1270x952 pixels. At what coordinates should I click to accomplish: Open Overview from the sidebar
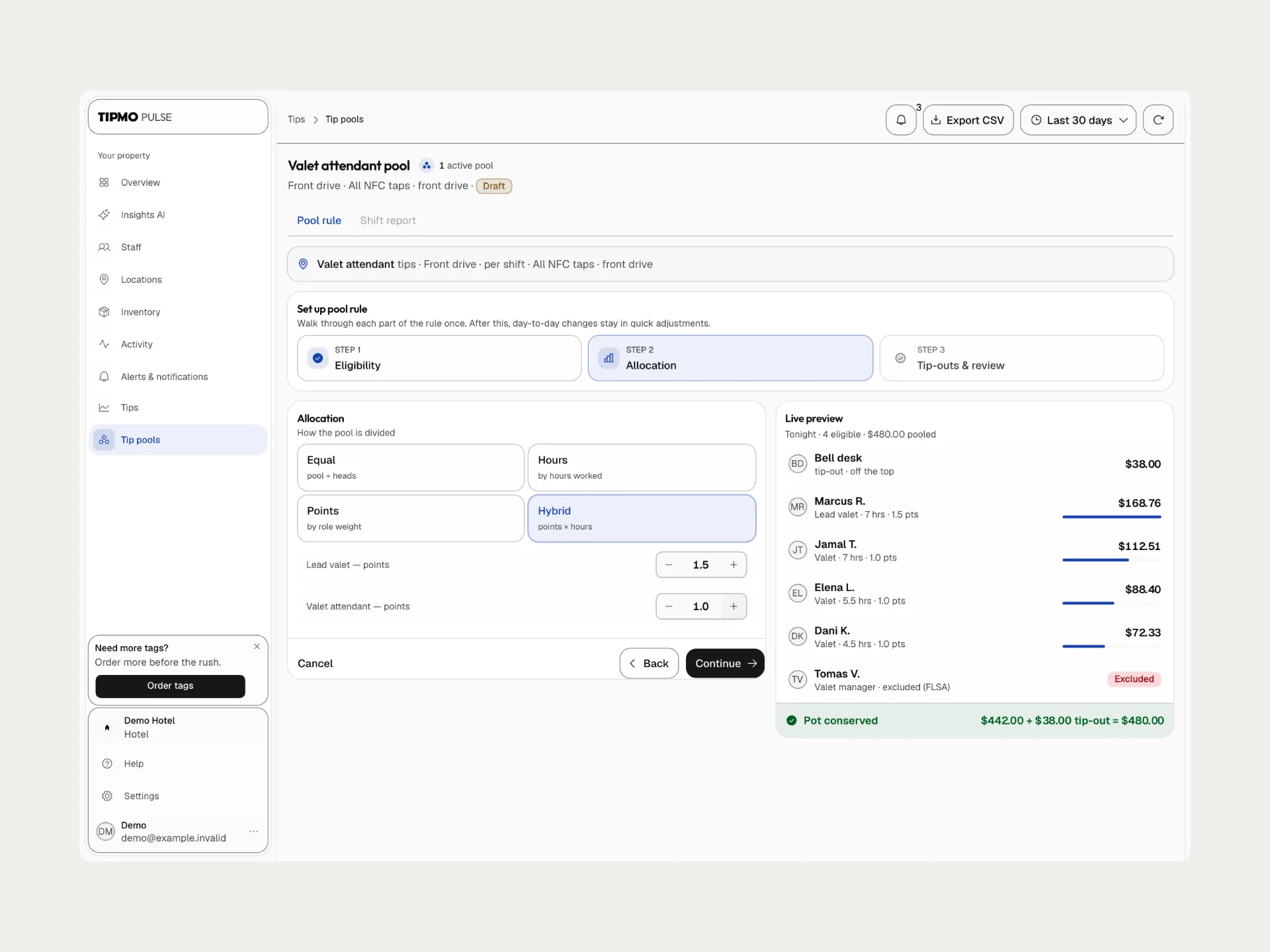point(178,182)
